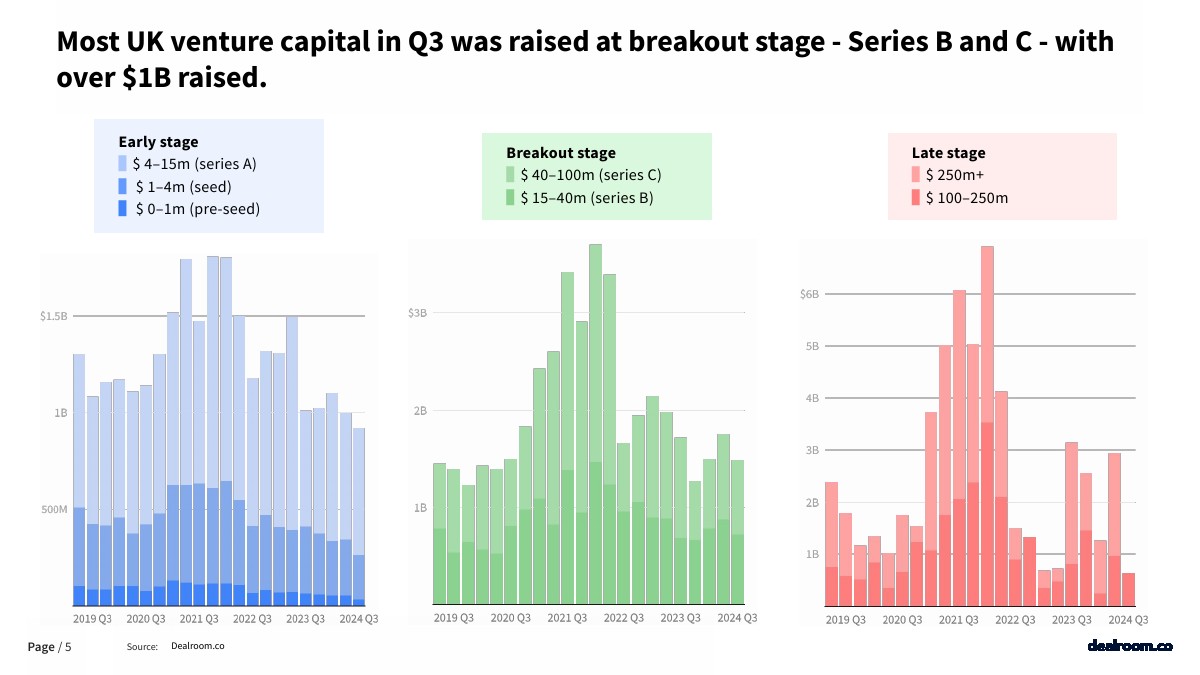Screen dimensions: 1200x675
Task: Click the $250m+ legend color swatch
Action: pos(915,175)
